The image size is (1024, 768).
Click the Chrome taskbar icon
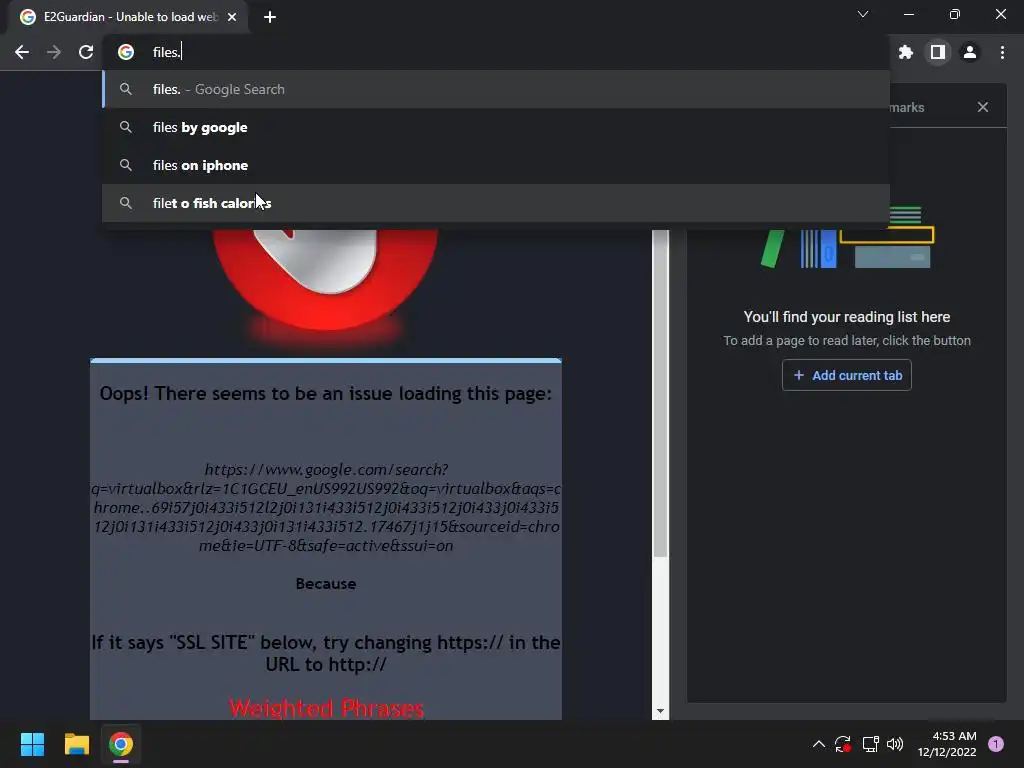[121, 744]
